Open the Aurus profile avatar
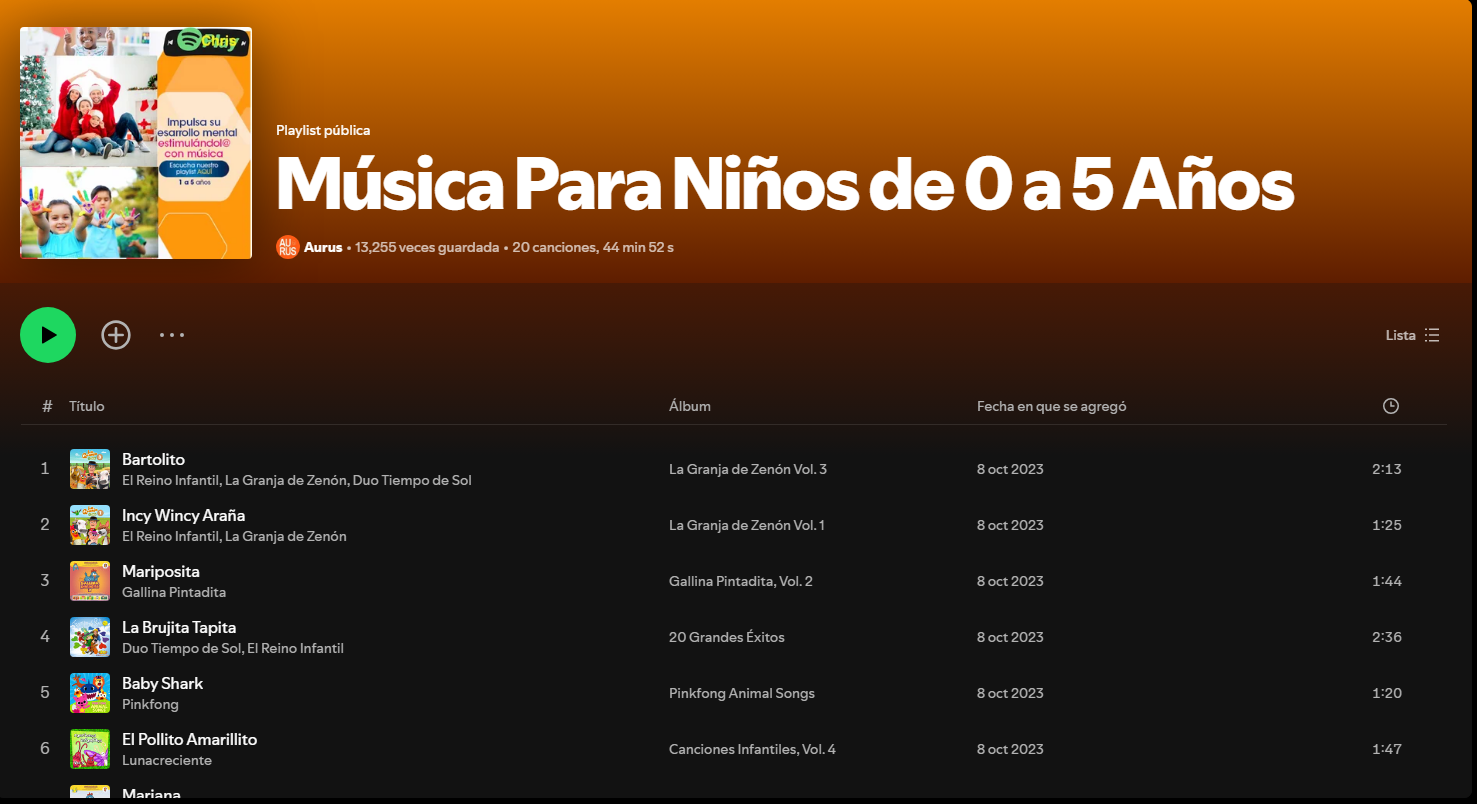Screen dimensions: 1477x804 [288, 247]
